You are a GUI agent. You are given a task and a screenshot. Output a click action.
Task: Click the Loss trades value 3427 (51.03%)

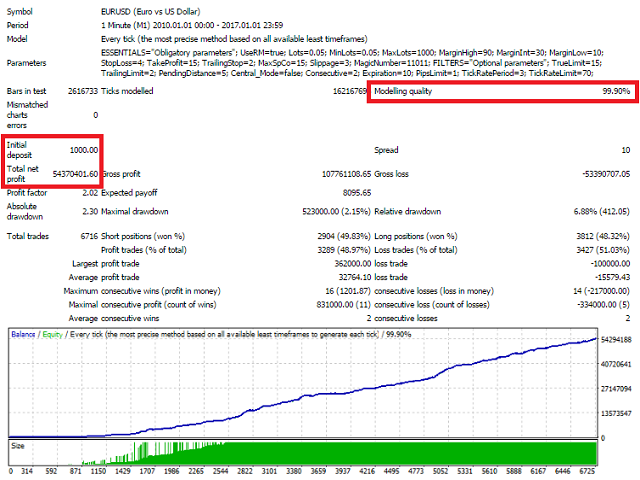pyautogui.click(x=603, y=250)
